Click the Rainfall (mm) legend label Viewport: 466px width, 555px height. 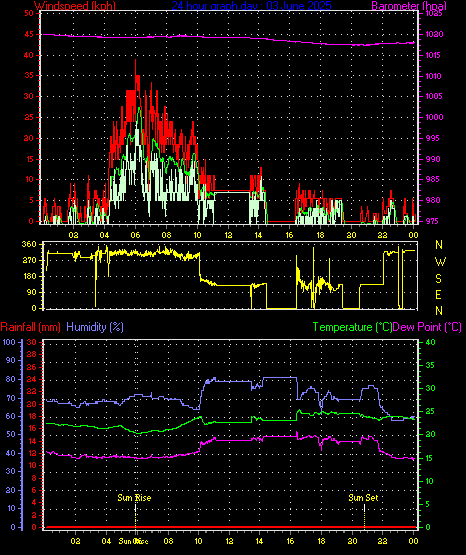pos(30,327)
